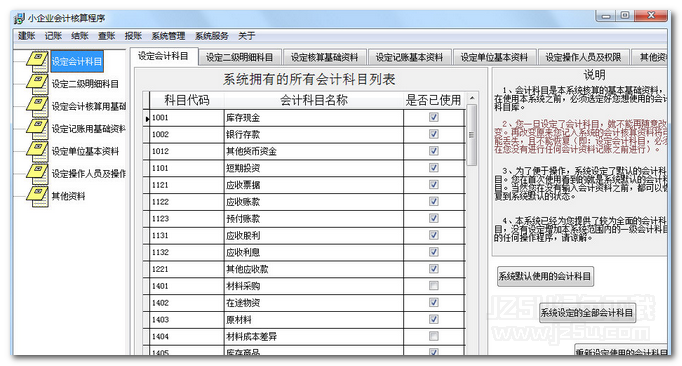The image size is (682, 366).
Task: Uncheck the 短期投资 in-use checkbox
Action: coord(434,168)
